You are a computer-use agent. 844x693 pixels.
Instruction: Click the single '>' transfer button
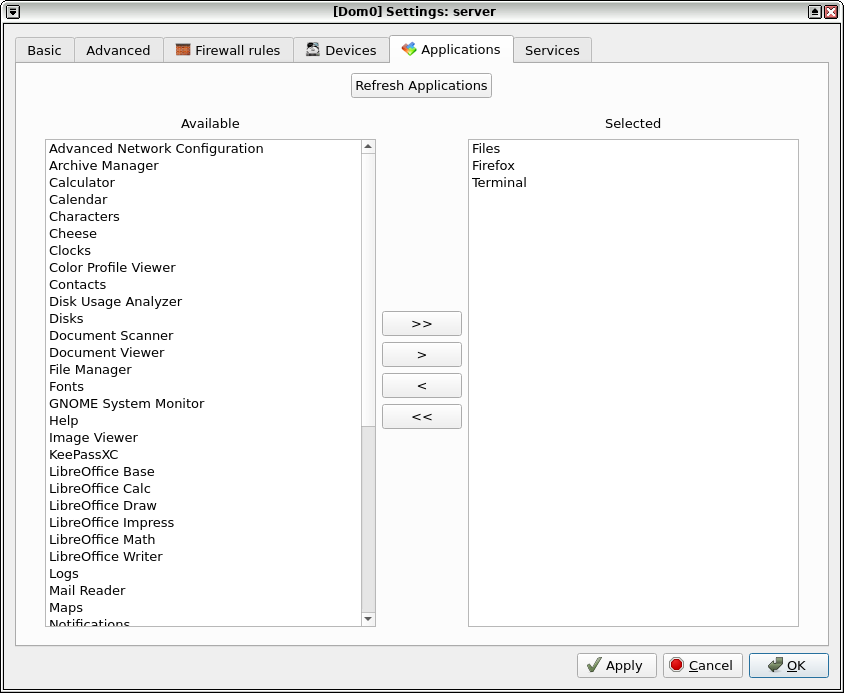[421, 354]
